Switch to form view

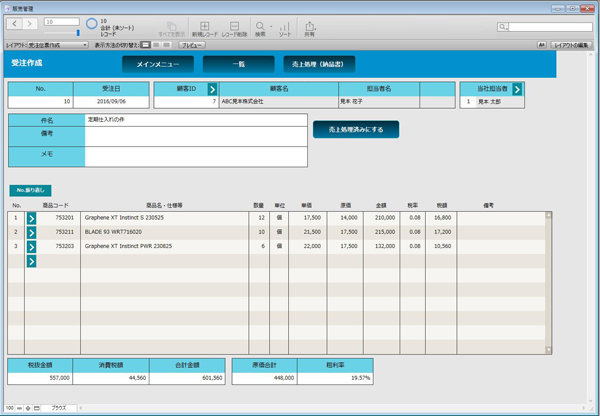pyautogui.click(x=145, y=45)
